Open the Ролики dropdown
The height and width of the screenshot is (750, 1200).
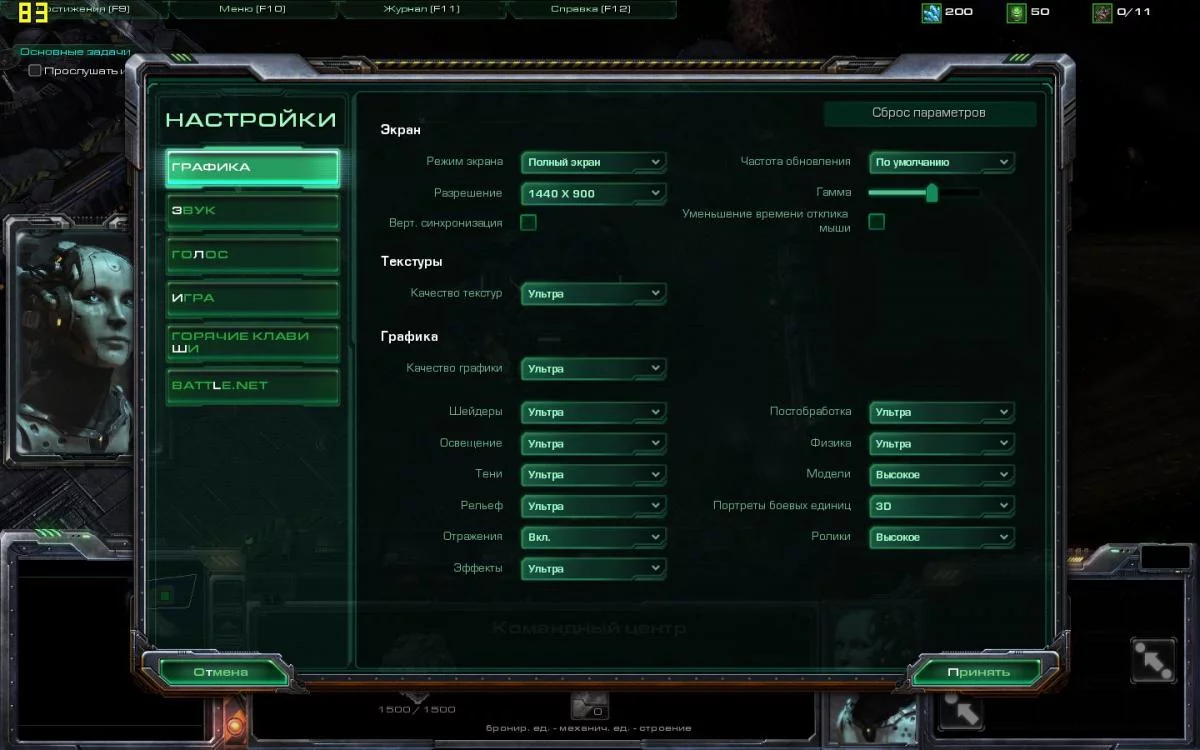point(941,537)
